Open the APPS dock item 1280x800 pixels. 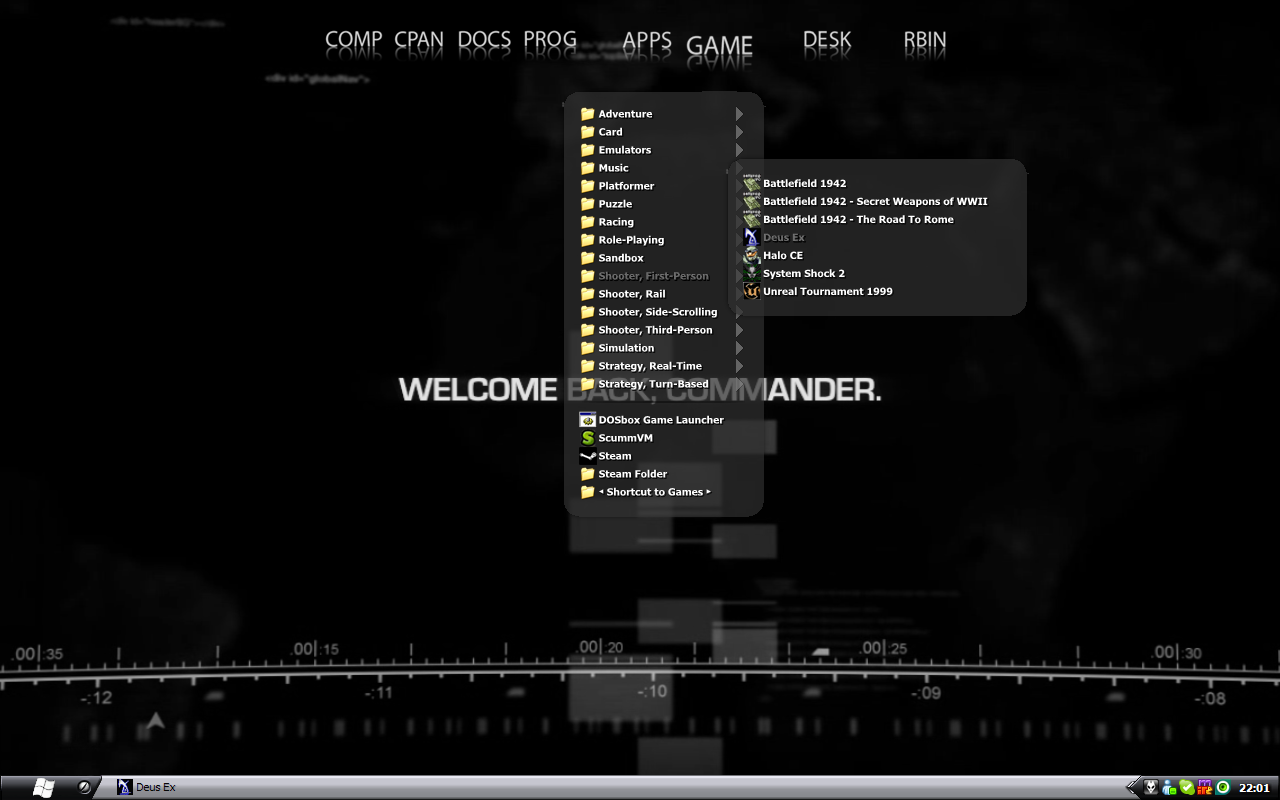647,40
